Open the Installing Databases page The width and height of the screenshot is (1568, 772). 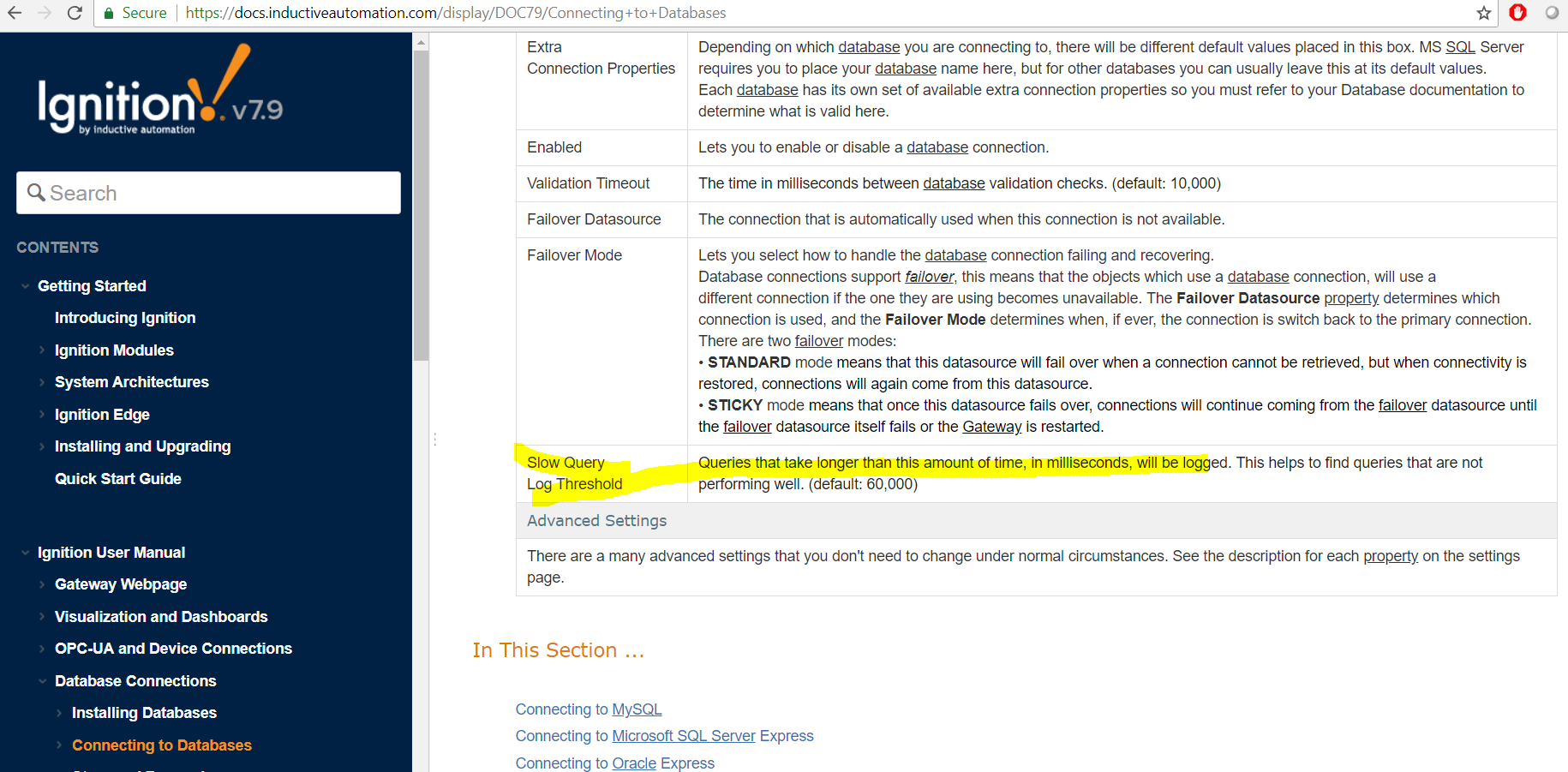pos(144,713)
